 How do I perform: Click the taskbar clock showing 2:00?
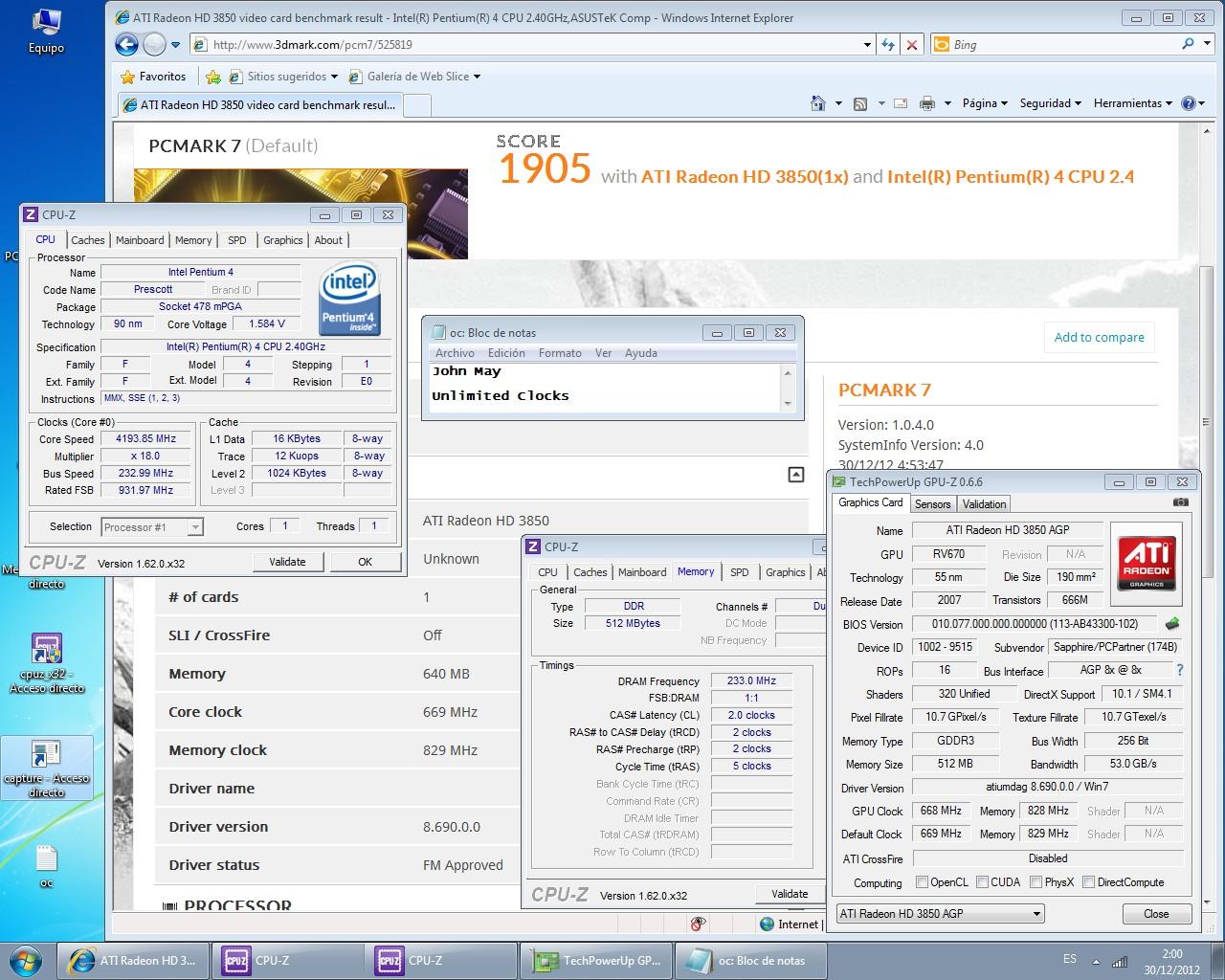[1172, 961]
